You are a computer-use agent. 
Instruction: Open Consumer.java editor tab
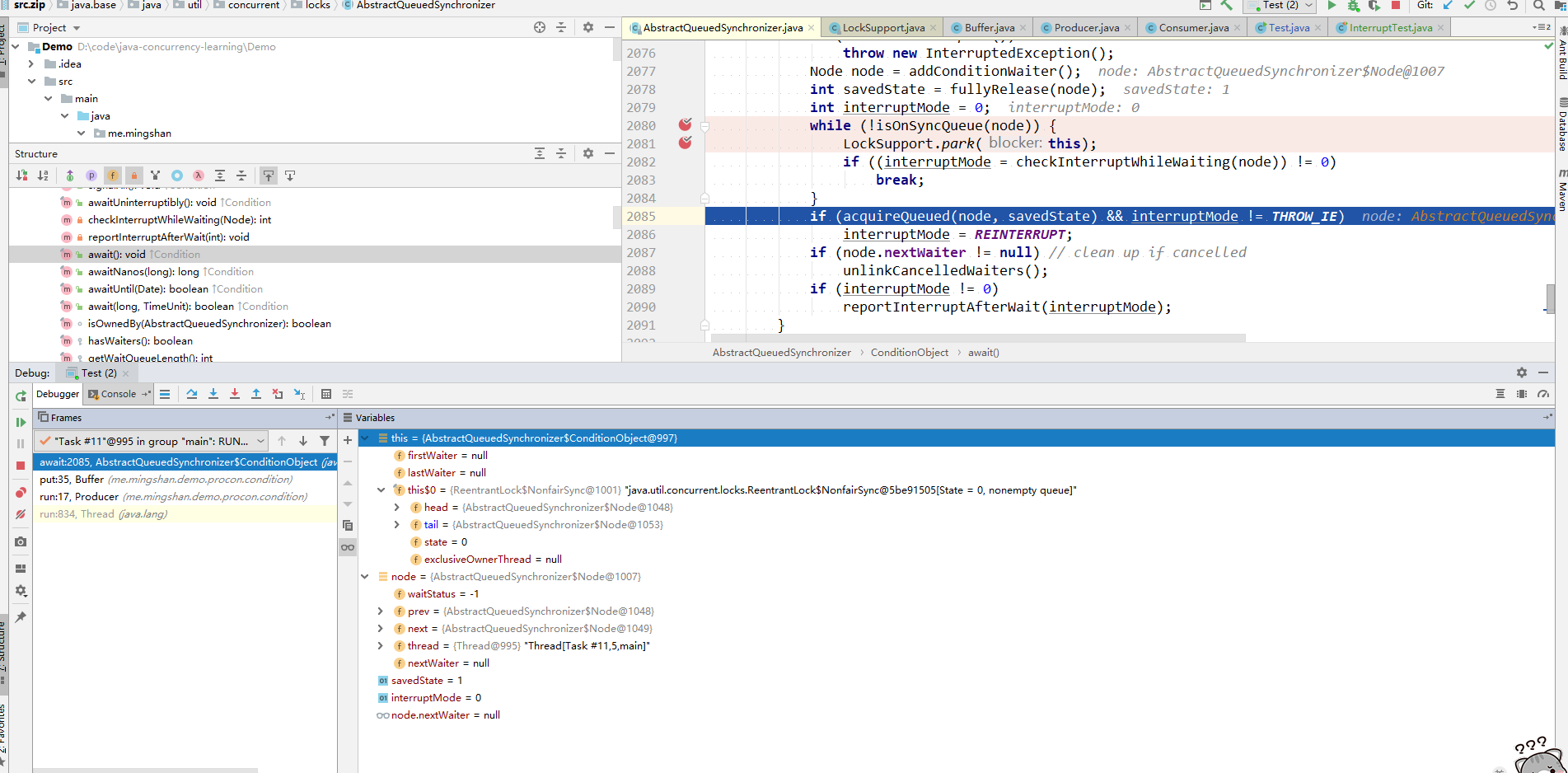(x=1193, y=27)
